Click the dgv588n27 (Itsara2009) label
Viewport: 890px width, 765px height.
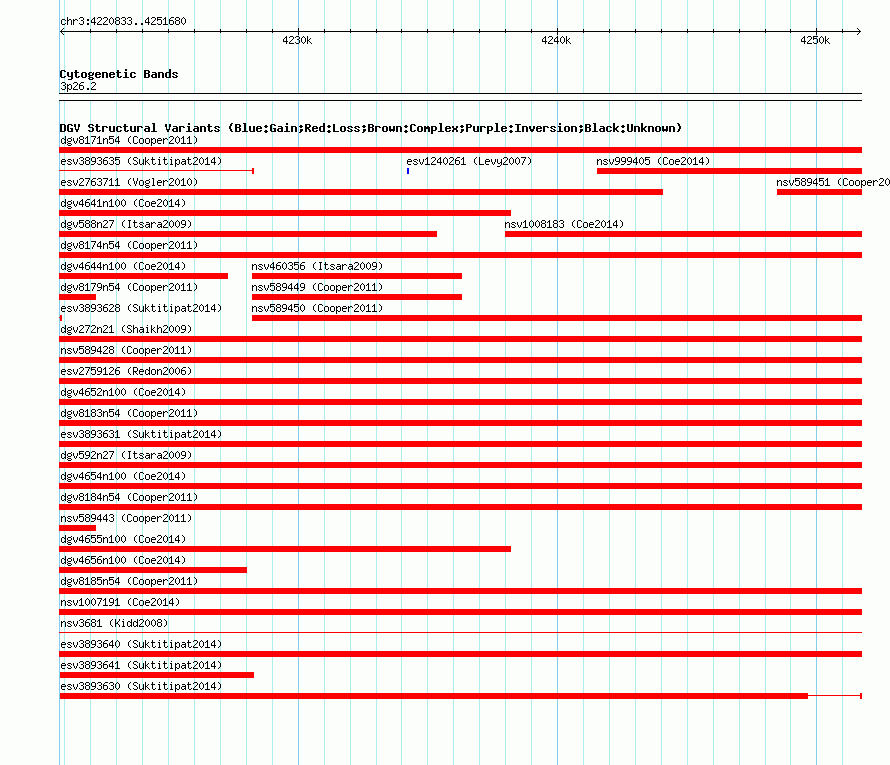point(126,224)
